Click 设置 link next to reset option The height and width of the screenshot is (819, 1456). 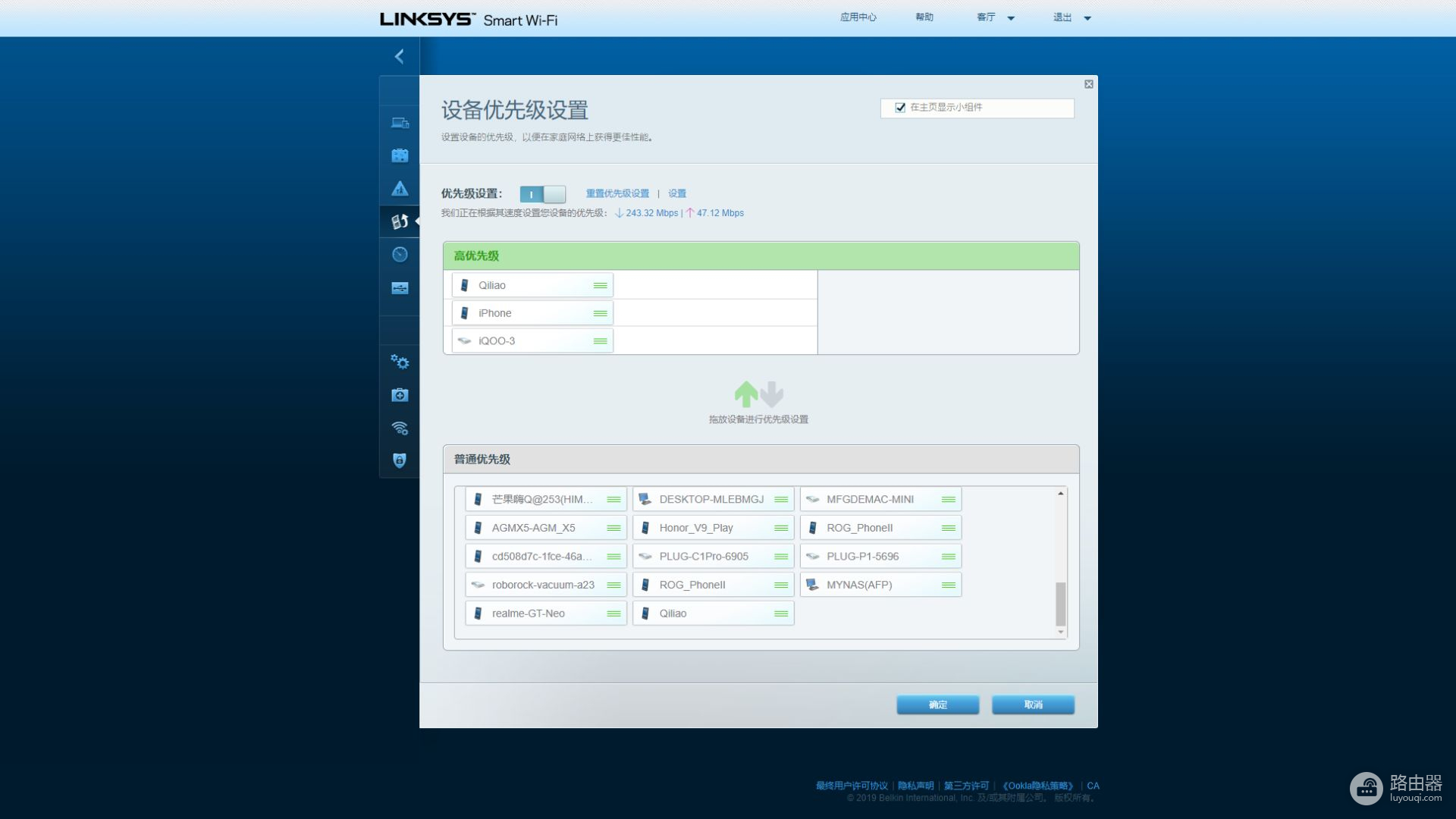tap(678, 193)
